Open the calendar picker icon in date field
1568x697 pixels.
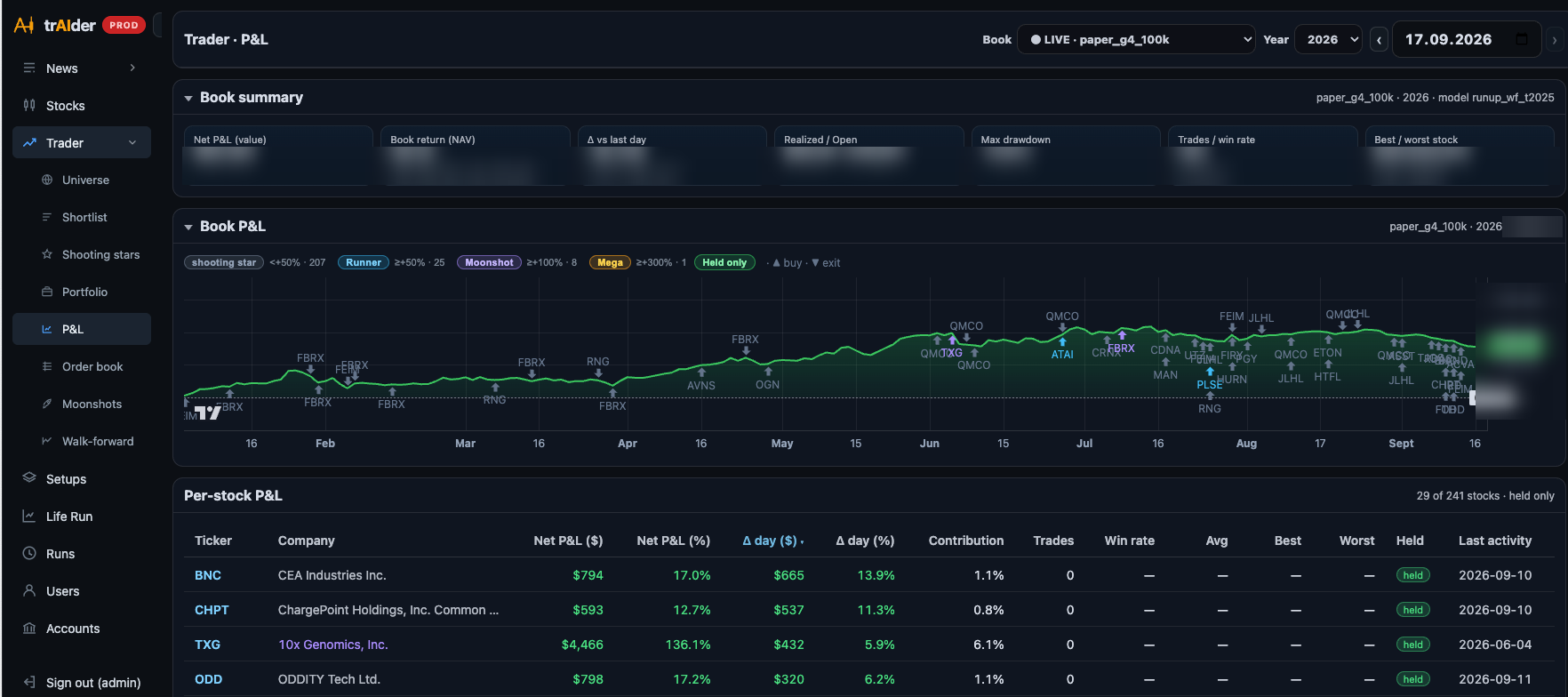point(1522,39)
